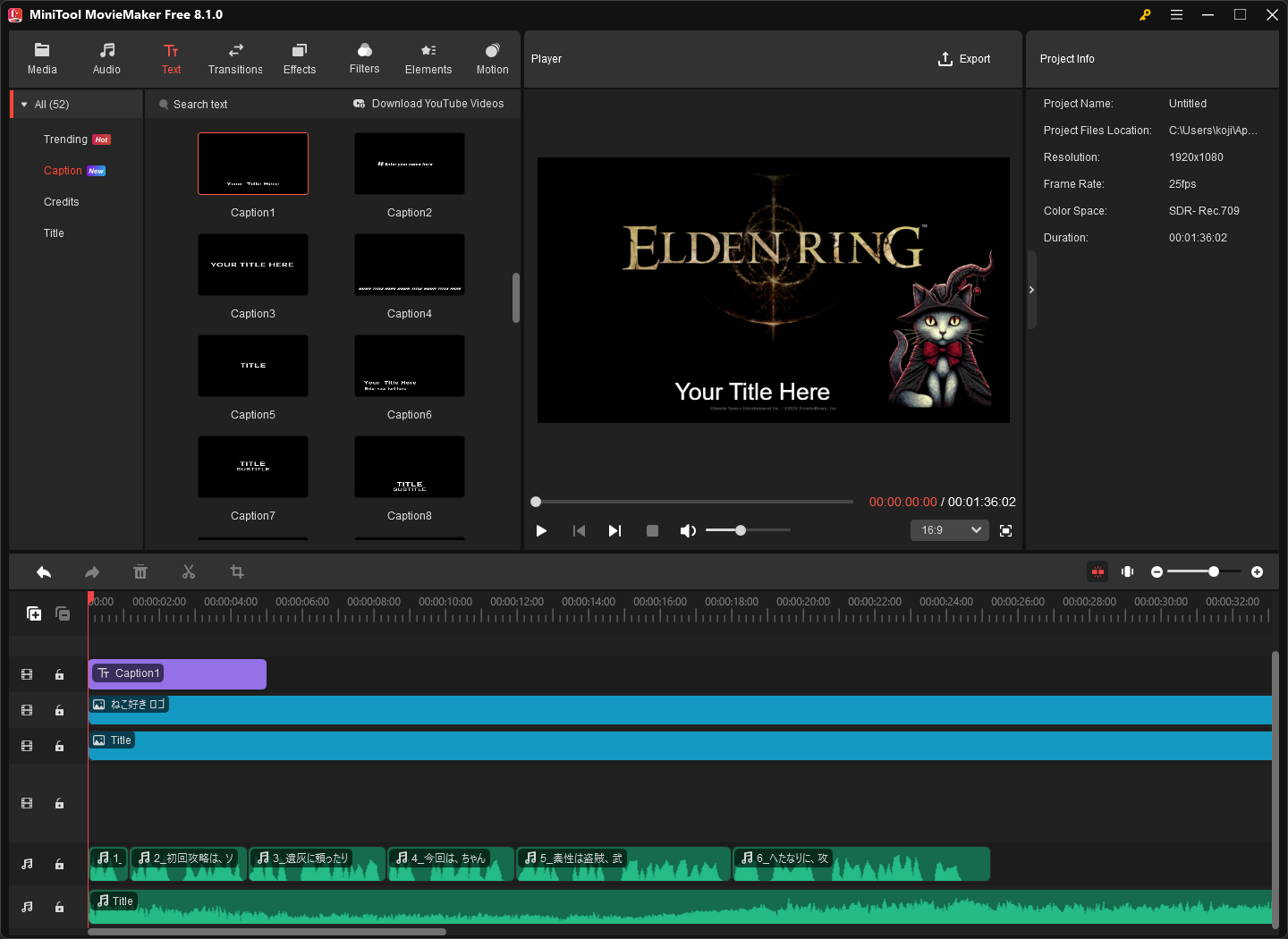
Task: Open the Motion tab
Action: pyautogui.click(x=492, y=59)
